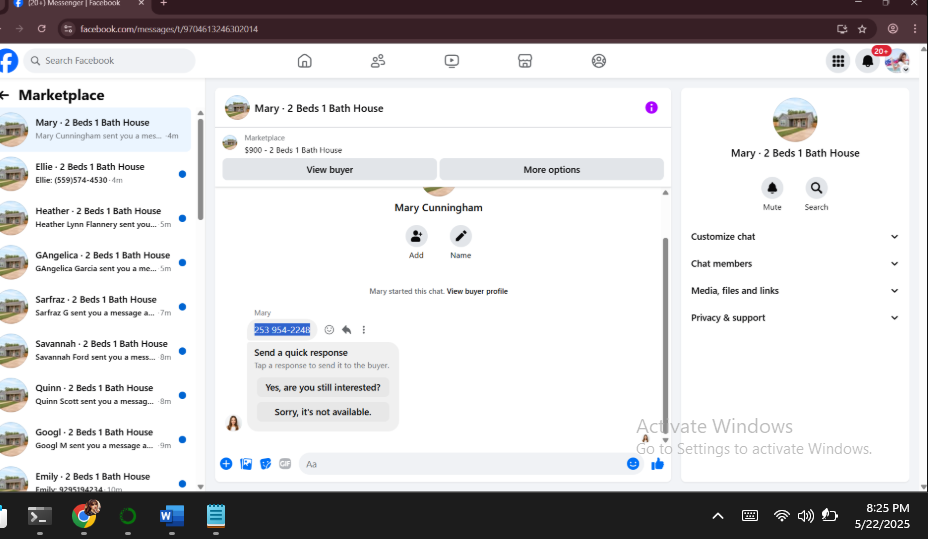
Task: Show hidden system tray icons
Action: click(x=717, y=516)
